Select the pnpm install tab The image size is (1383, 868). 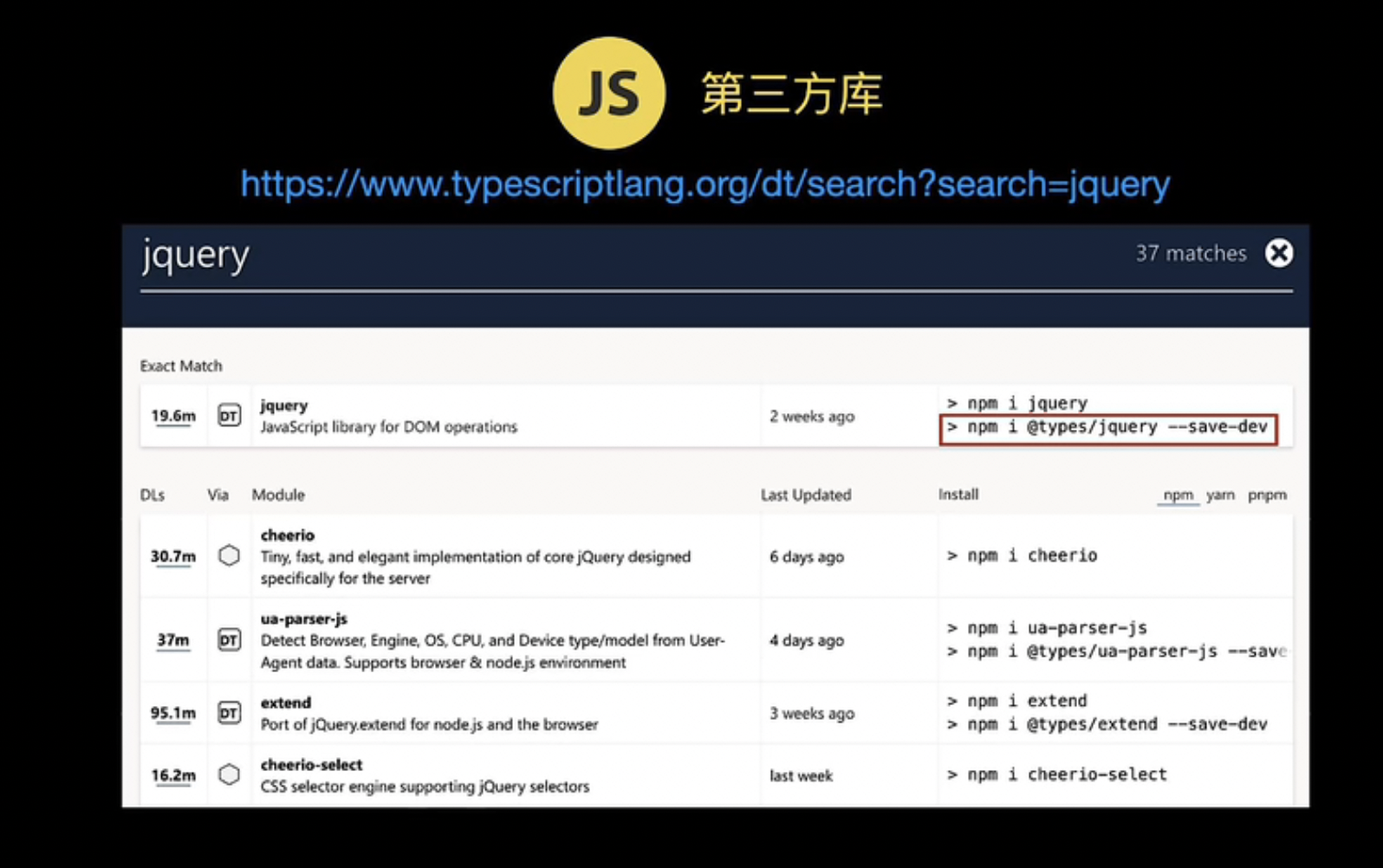tap(1267, 495)
